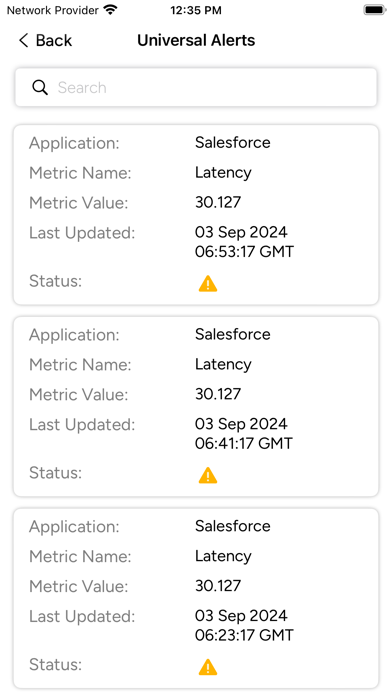Image resolution: width=392 pixels, height=696 pixels.
Task: Tap Status label in the first alert card
Action: click(x=55, y=281)
